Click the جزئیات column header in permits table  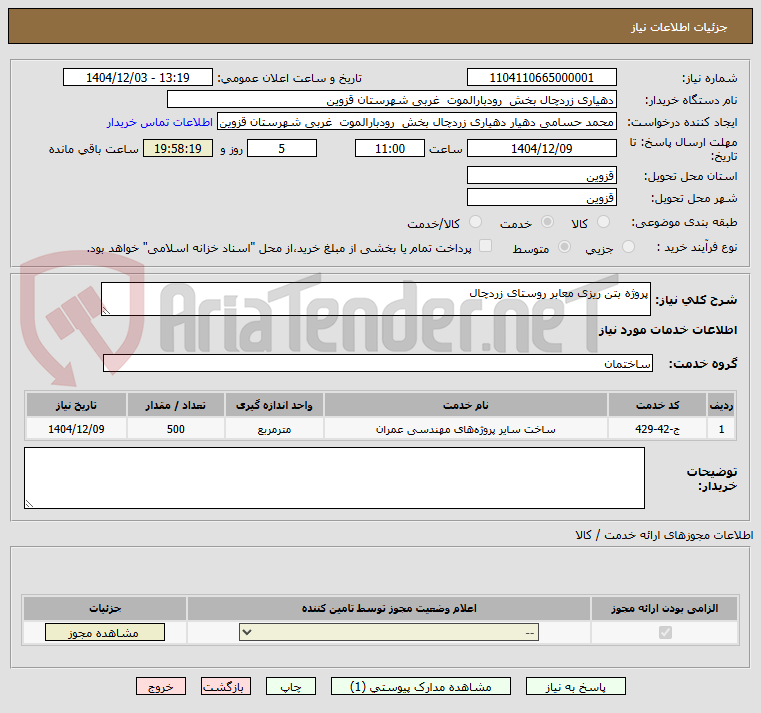(x=105, y=608)
